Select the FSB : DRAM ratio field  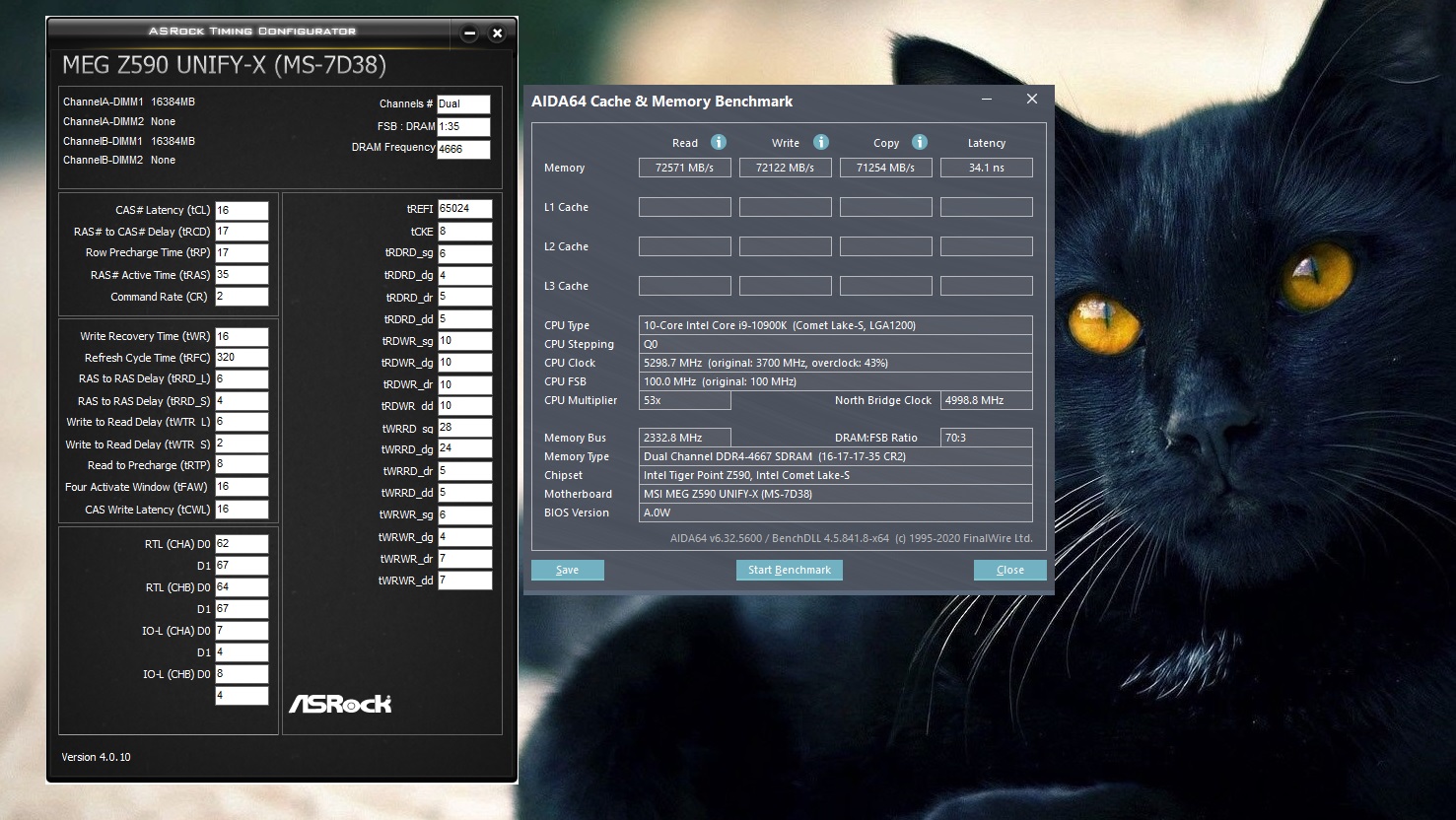click(x=463, y=126)
